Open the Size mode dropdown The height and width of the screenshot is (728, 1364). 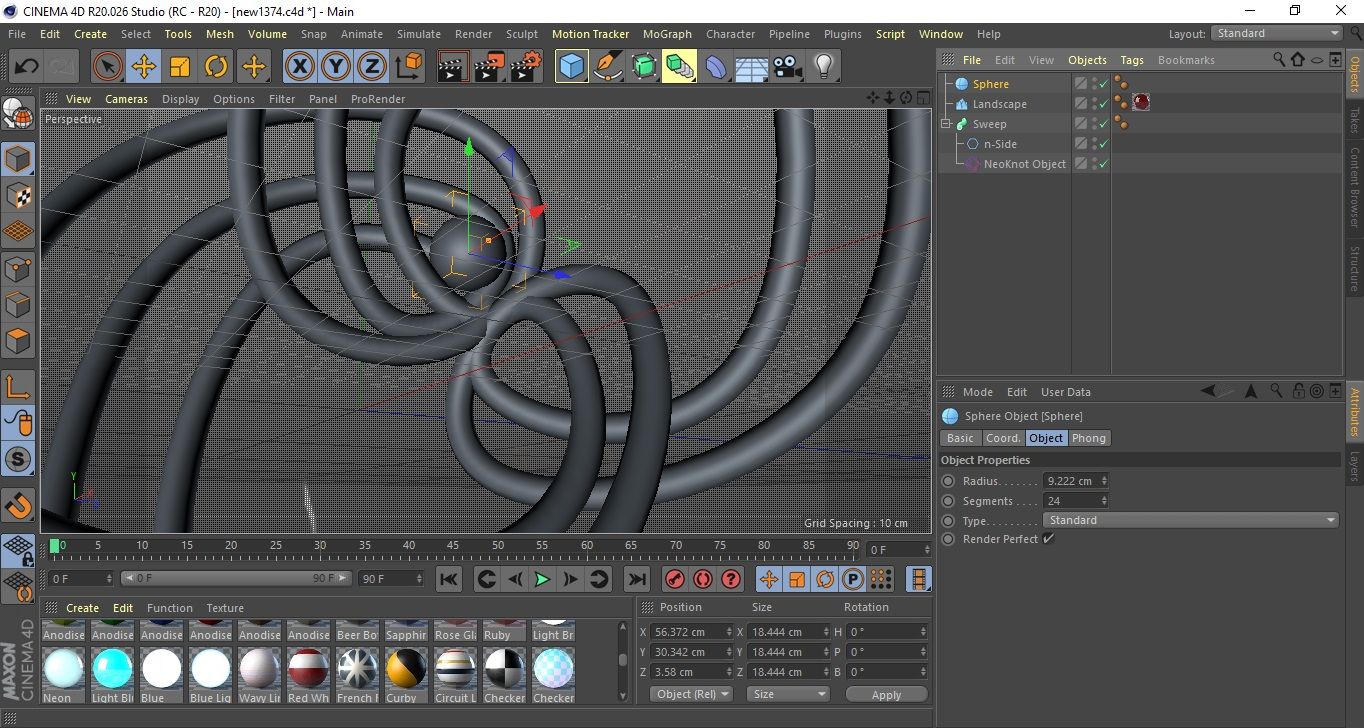click(789, 694)
